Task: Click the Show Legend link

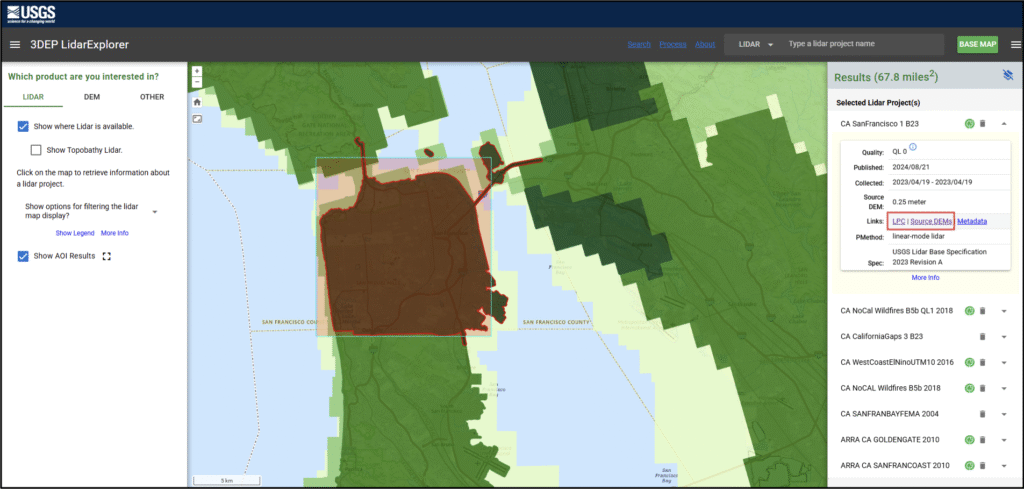Action: (74, 233)
